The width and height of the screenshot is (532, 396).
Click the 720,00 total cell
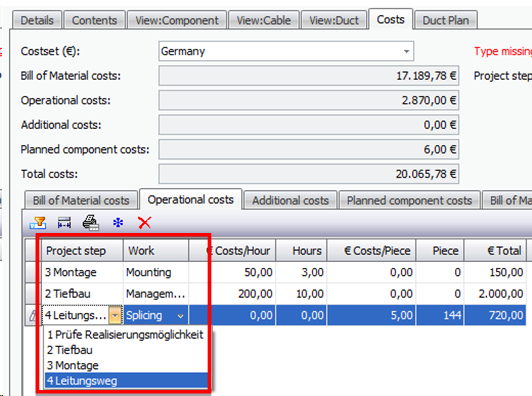click(495, 315)
